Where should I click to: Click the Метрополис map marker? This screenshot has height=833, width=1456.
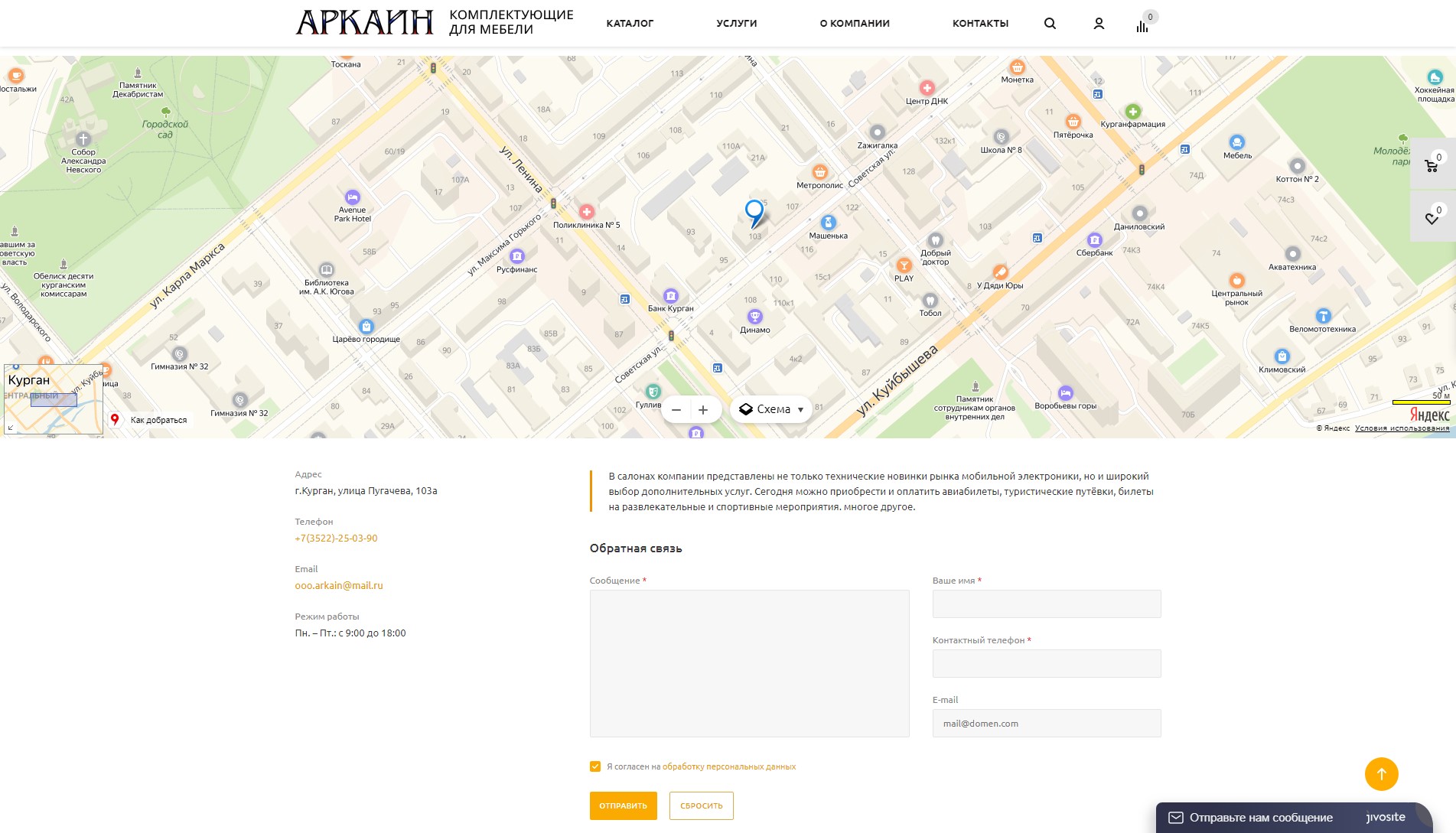pyautogui.click(x=820, y=171)
